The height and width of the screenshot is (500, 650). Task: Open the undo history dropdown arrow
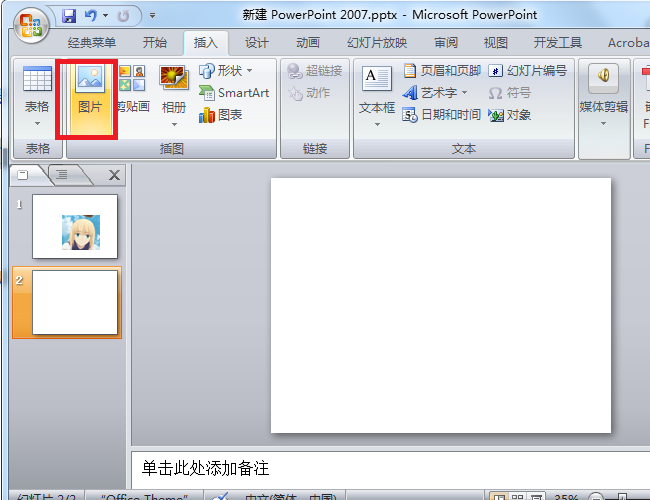pos(105,16)
